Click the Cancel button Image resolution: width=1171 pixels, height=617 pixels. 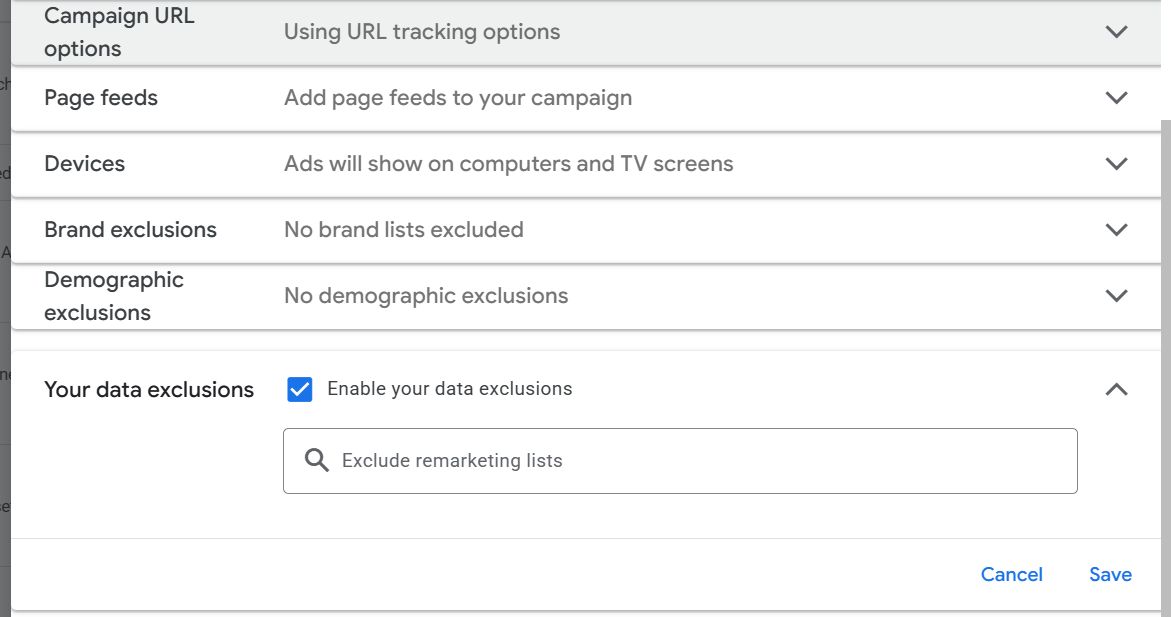[1011, 574]
